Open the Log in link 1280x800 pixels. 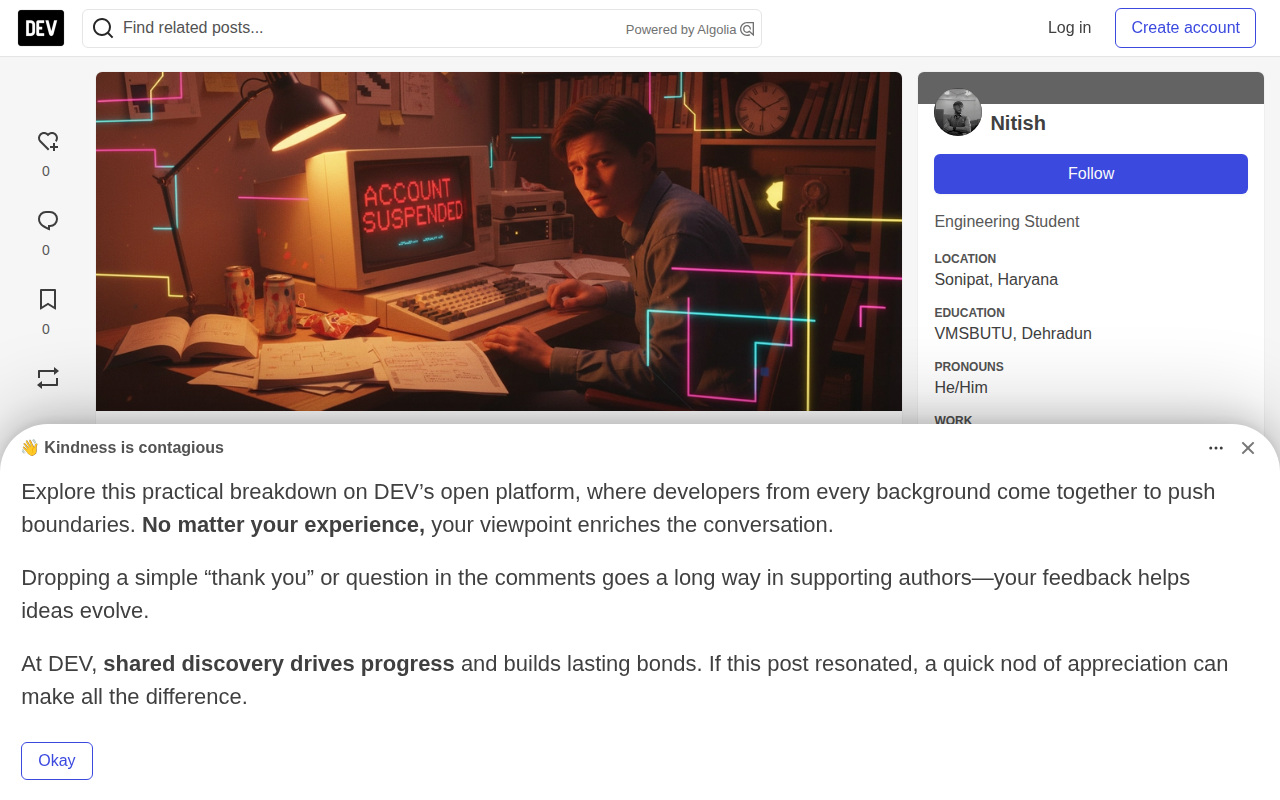point(1069,28)
